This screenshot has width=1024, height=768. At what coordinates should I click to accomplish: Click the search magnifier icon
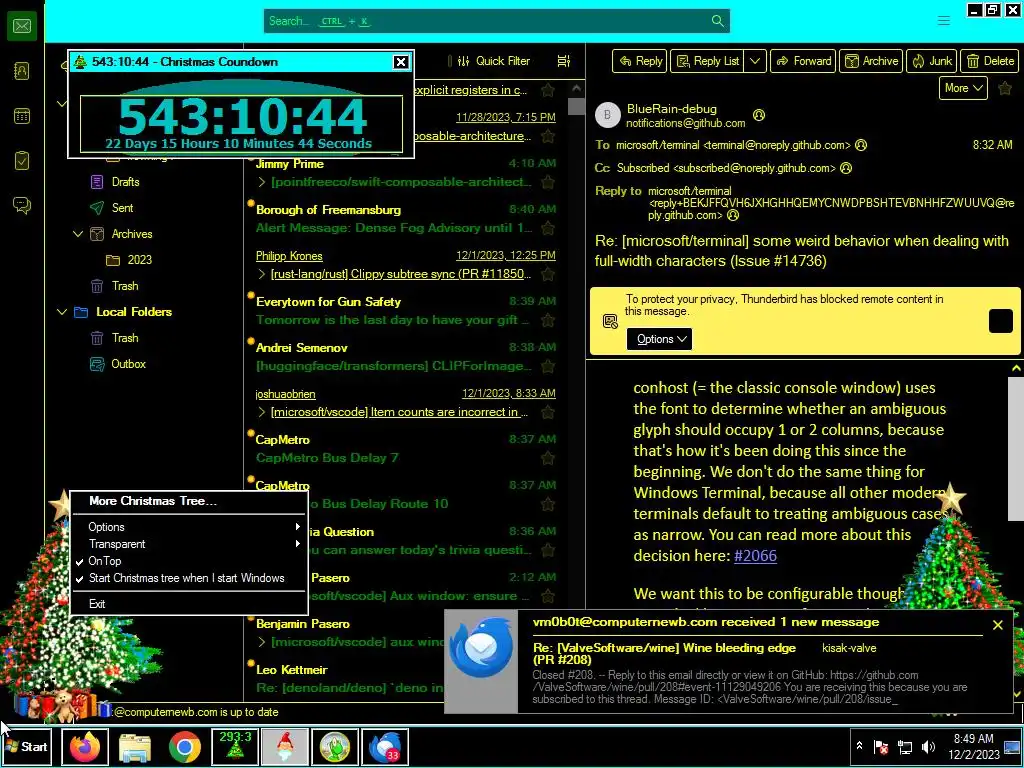point(718,21)
